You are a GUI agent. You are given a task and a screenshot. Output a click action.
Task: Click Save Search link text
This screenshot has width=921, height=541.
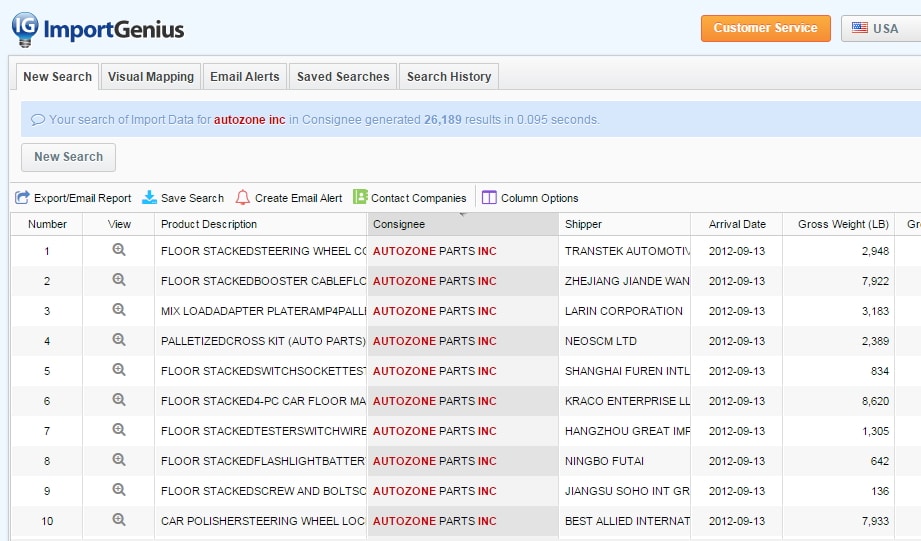[x=192, y=198]
